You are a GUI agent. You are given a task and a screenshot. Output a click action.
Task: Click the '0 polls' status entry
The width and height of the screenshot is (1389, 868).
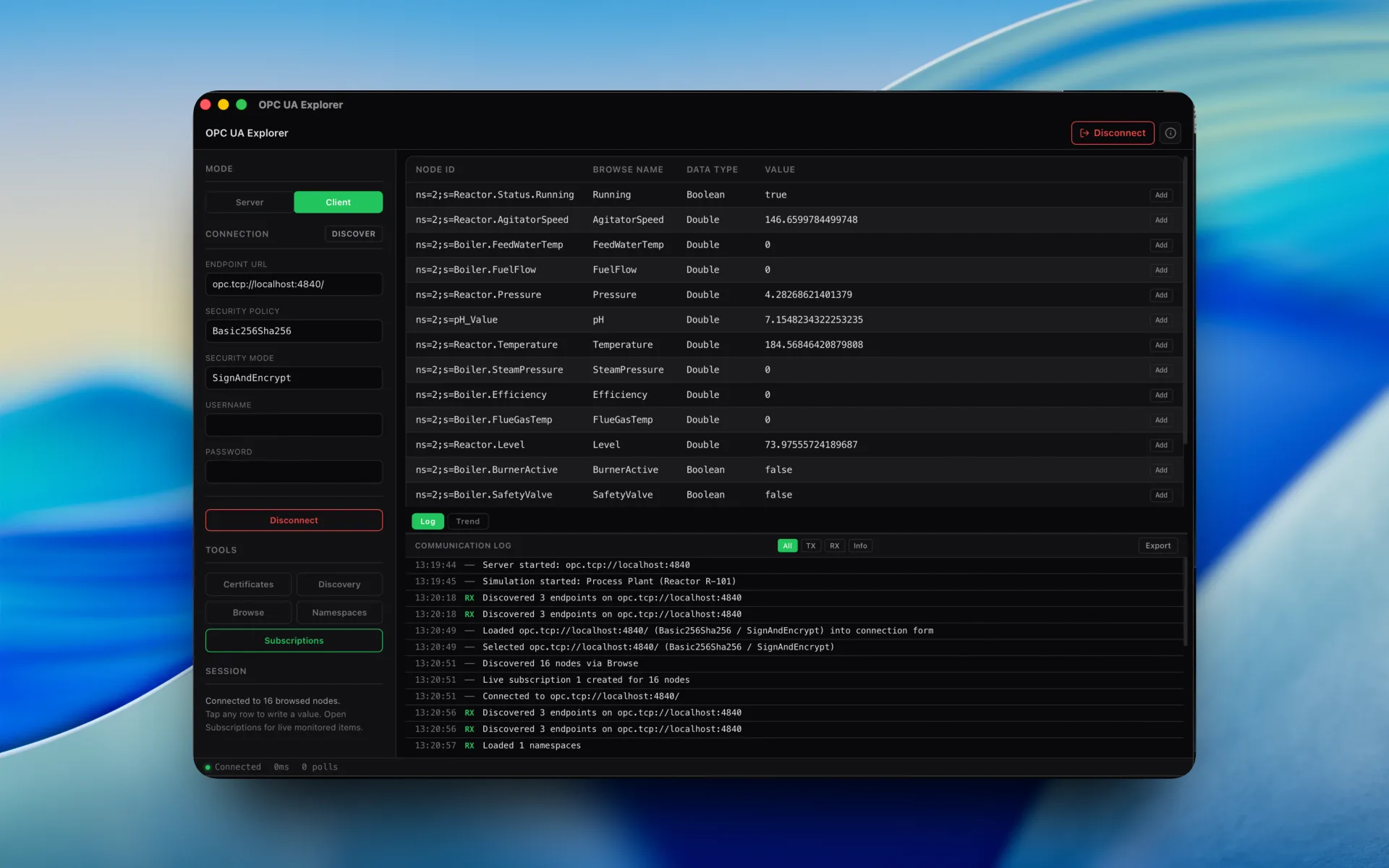320,767
